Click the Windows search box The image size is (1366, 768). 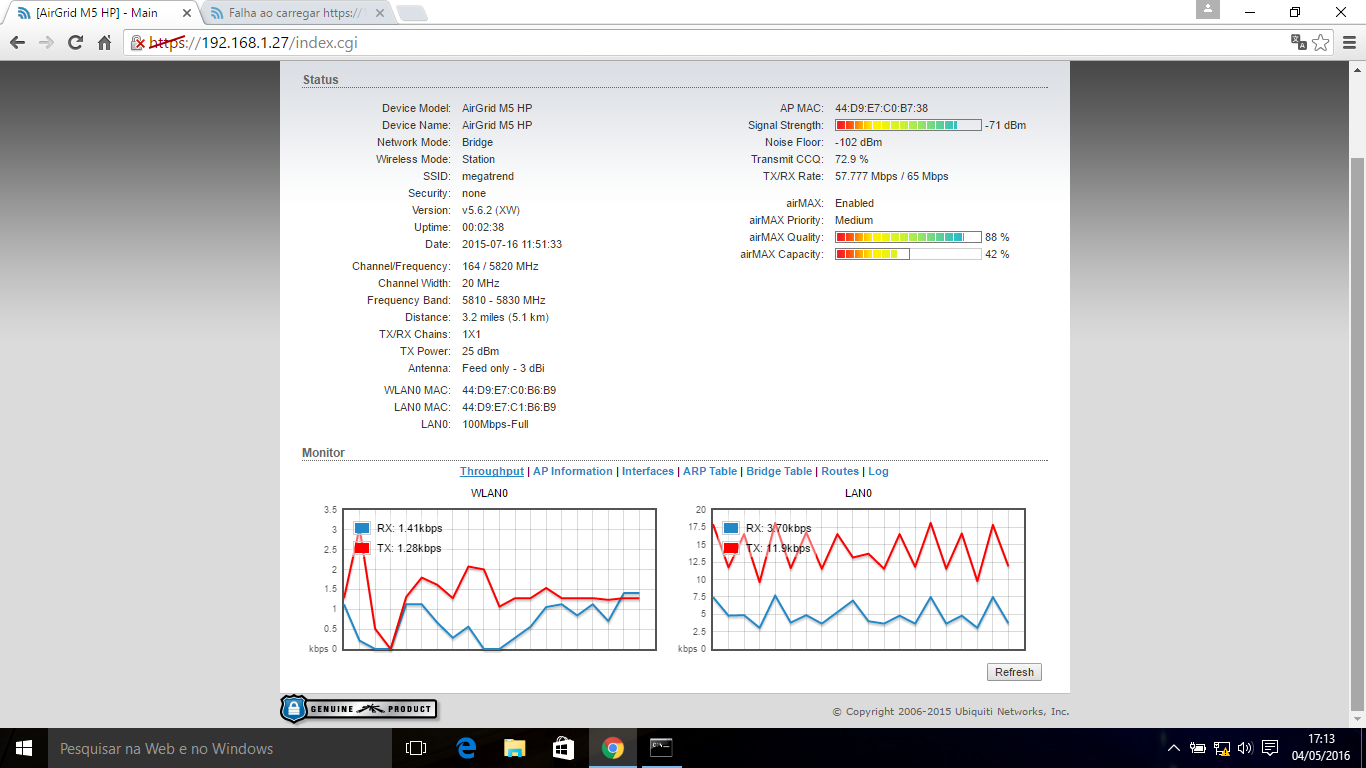(x=220, y=748)
